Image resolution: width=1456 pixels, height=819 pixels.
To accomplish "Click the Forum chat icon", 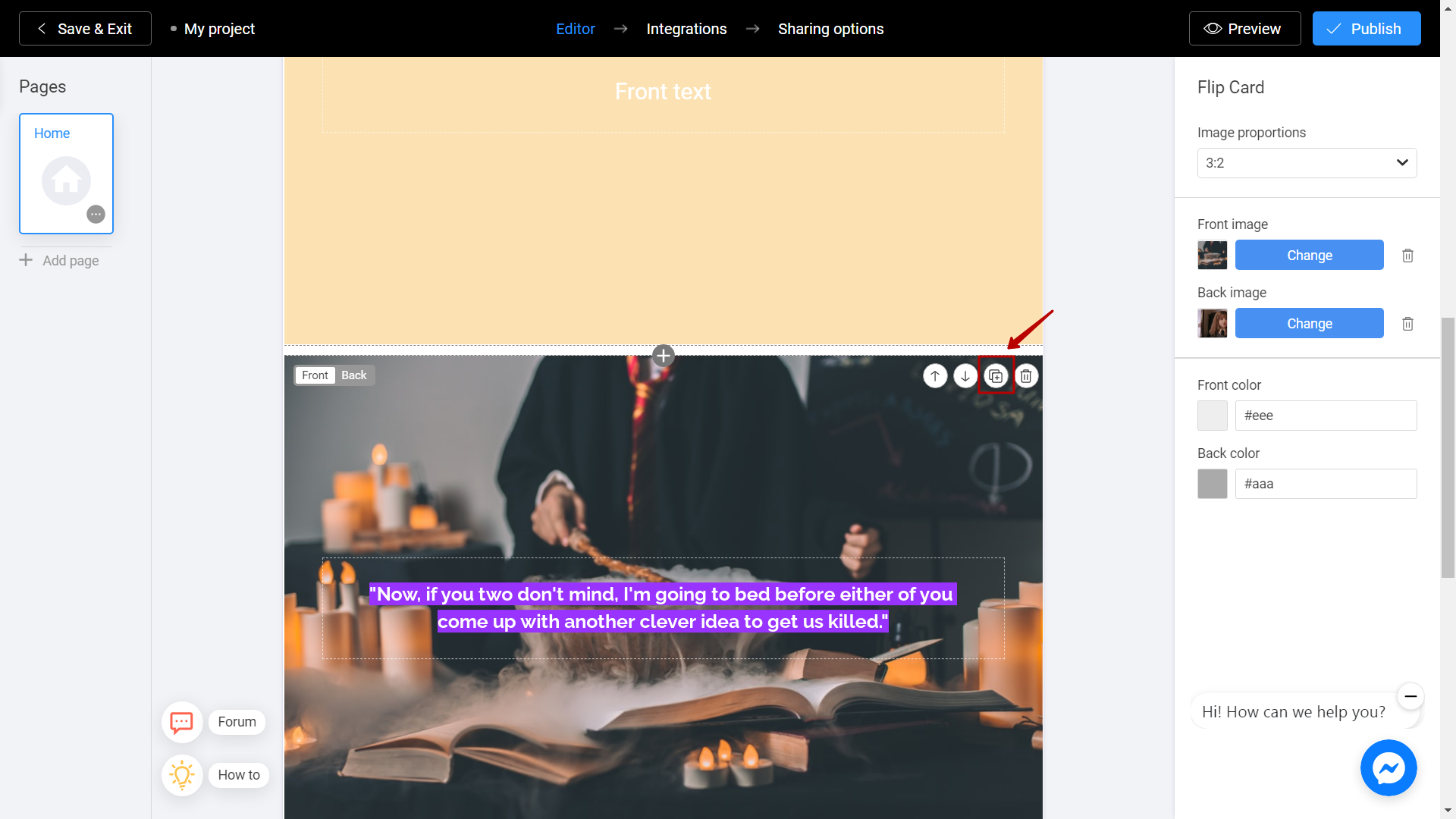I will (x=181, y=720).
